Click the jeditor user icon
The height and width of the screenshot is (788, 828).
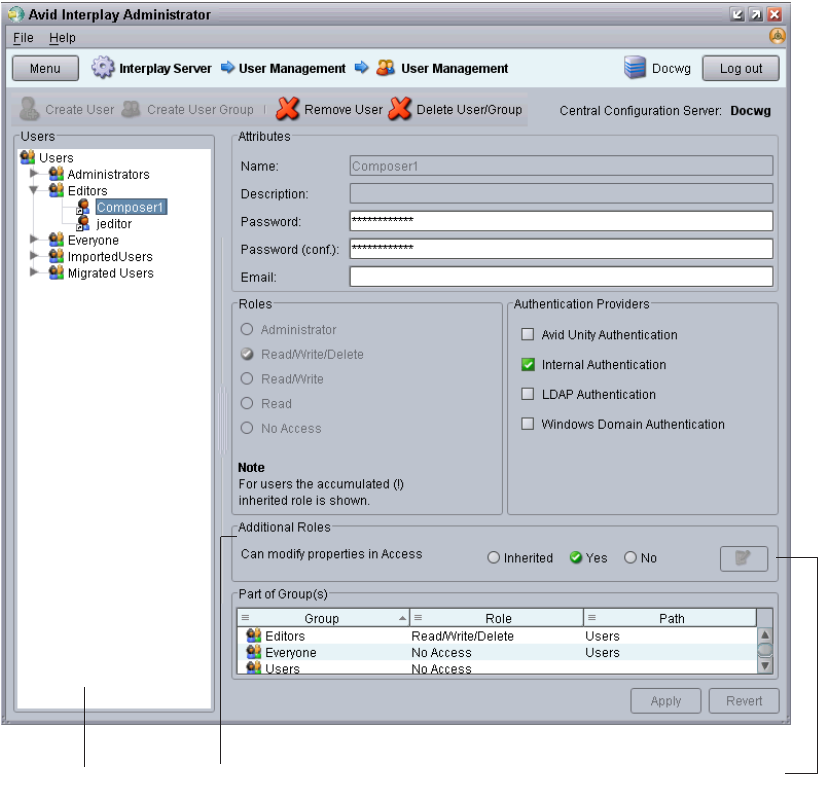(x=83, y=223)
